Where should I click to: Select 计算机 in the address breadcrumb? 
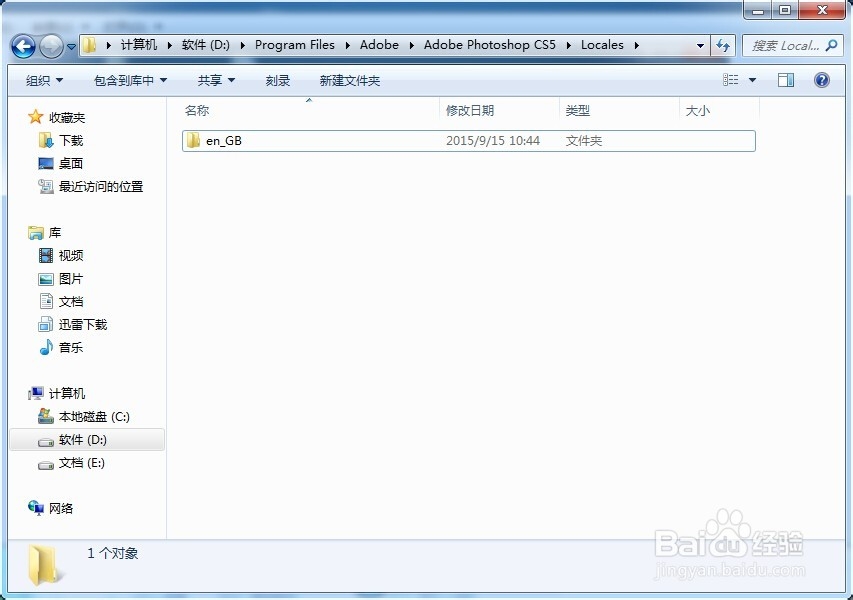point(139,45)
